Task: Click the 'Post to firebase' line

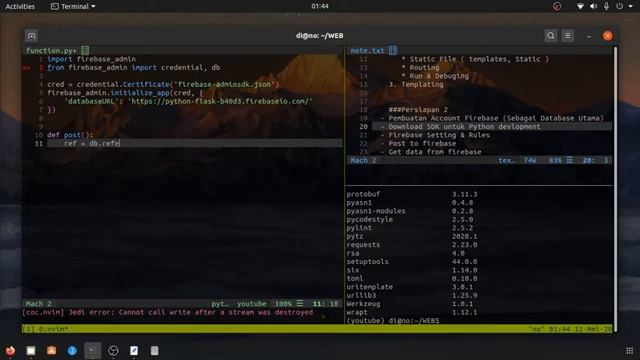Action: click(418, 144)
